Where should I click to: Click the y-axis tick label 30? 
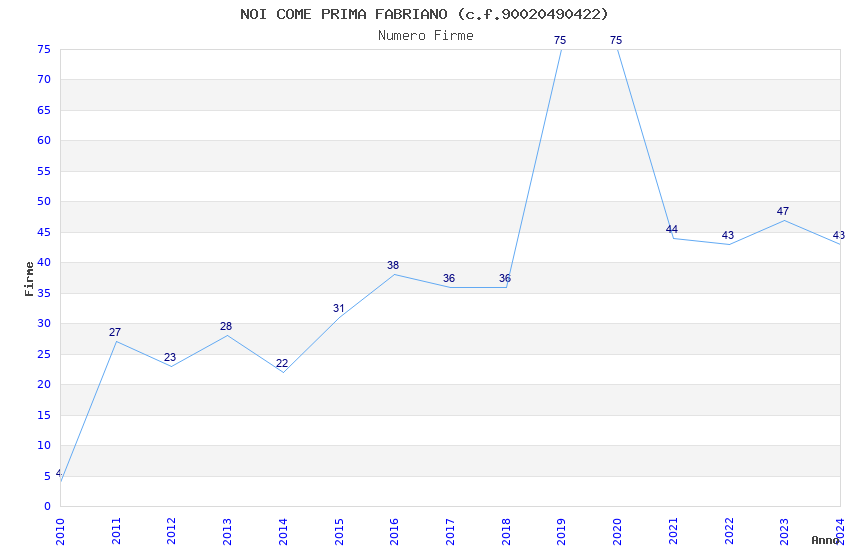click(44, 323)
